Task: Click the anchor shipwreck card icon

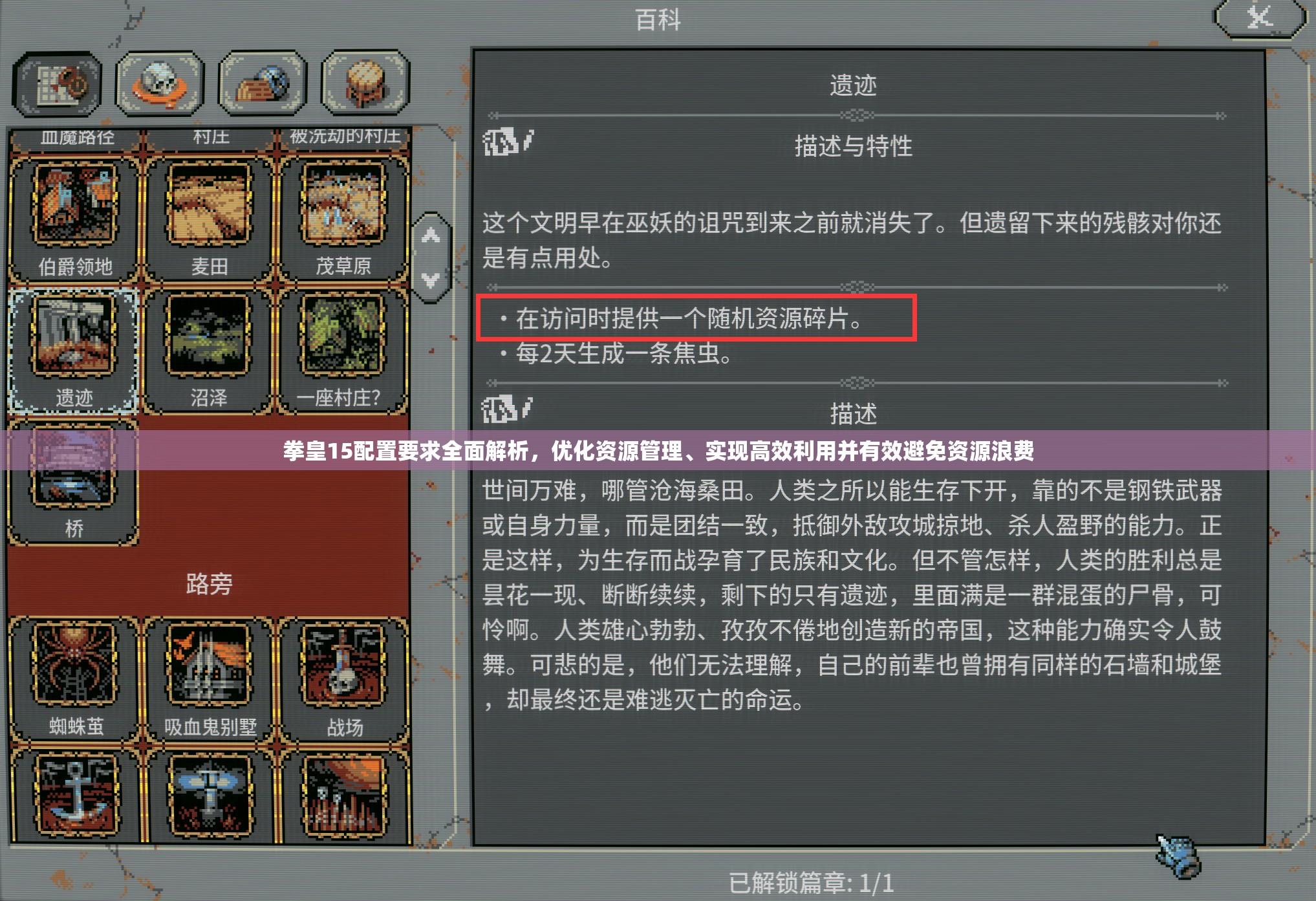Action: point(75,796)
